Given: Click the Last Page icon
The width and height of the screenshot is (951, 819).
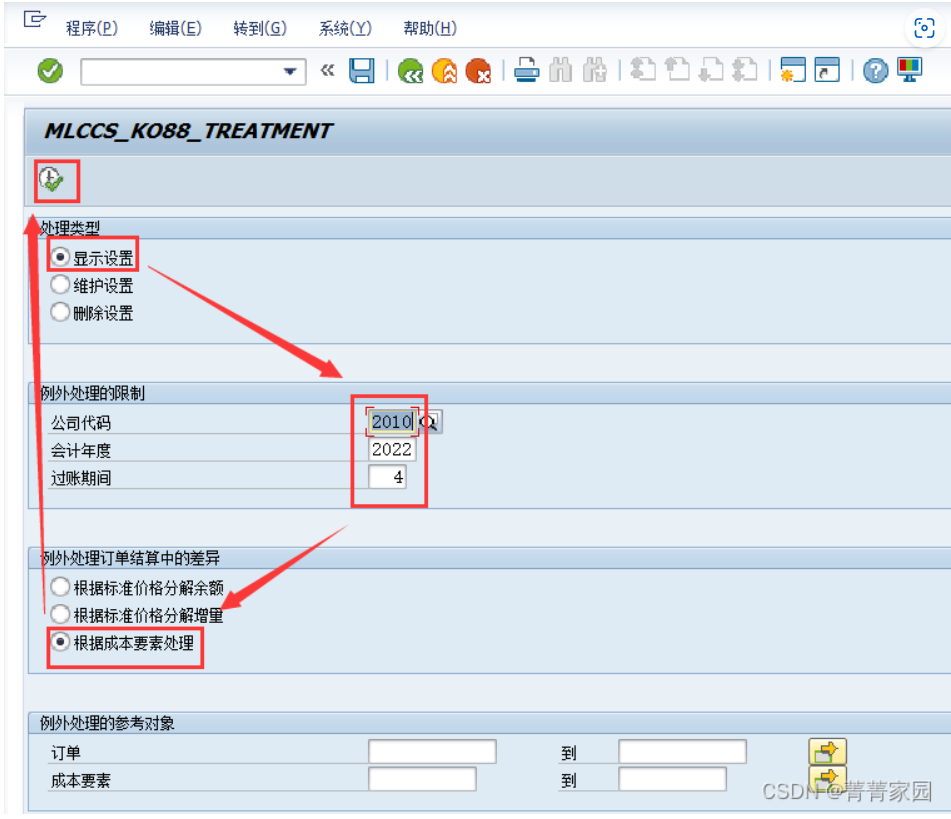Looking at the screenshot, I should pyautogui.click(x=745, y=70).
